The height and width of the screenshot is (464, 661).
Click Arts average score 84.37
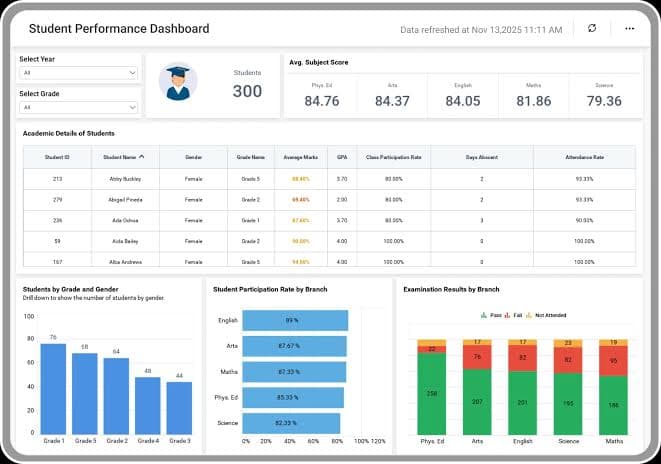click(392, 101)
